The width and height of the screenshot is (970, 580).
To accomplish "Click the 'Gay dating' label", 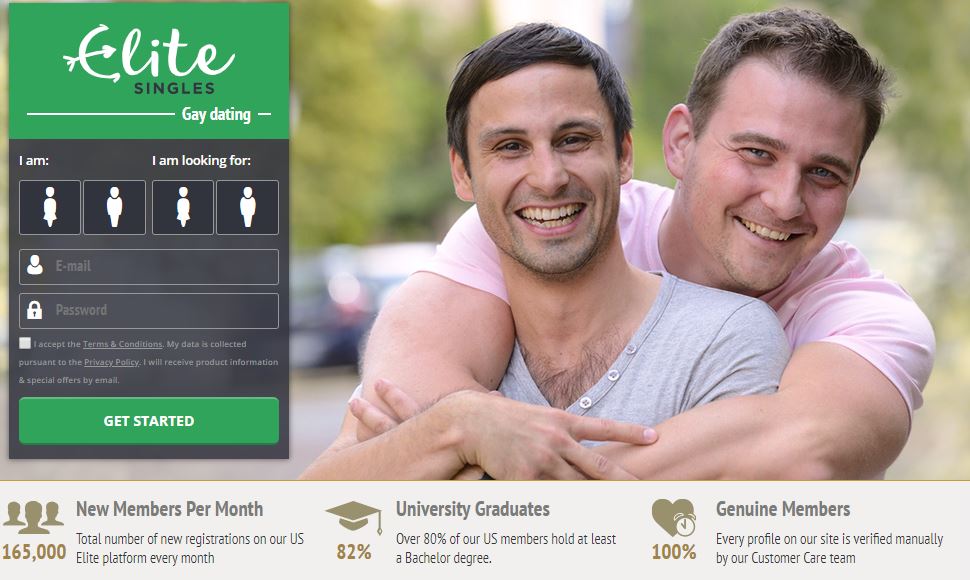I will point(216,114).
